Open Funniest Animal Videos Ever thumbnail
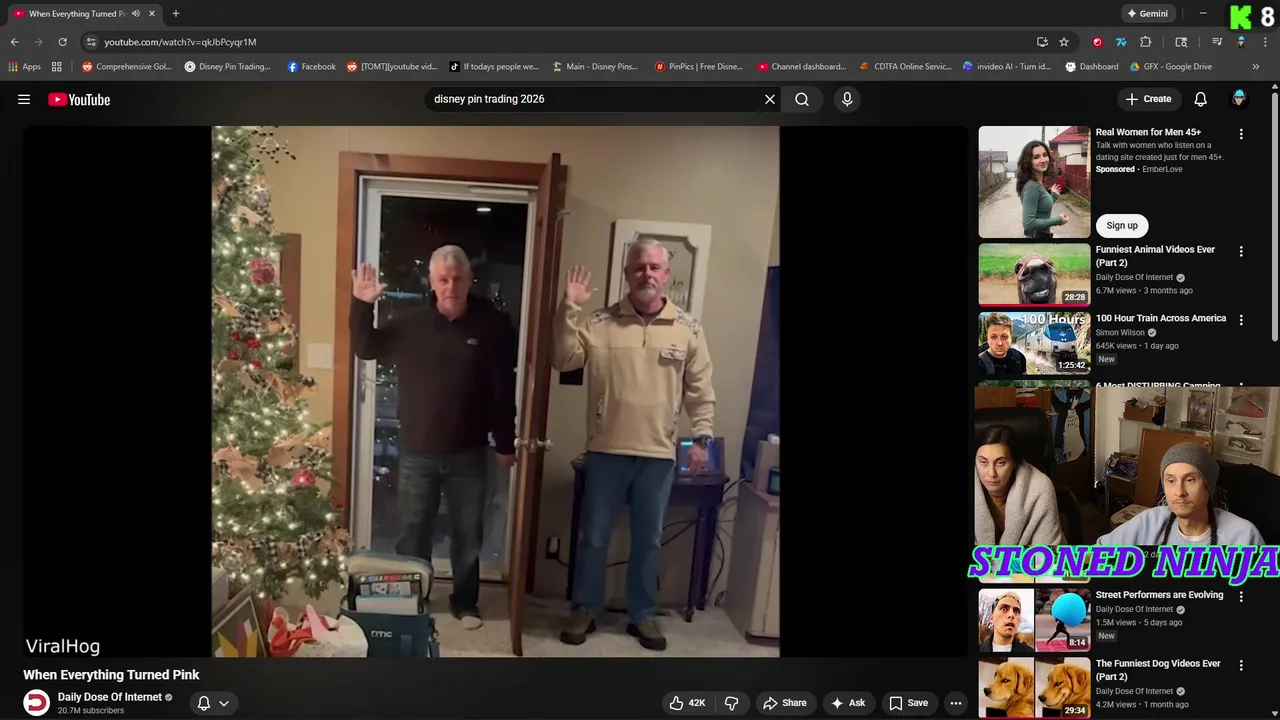The width and height of the screenshot is (1280, 720). coord(1034,275)
